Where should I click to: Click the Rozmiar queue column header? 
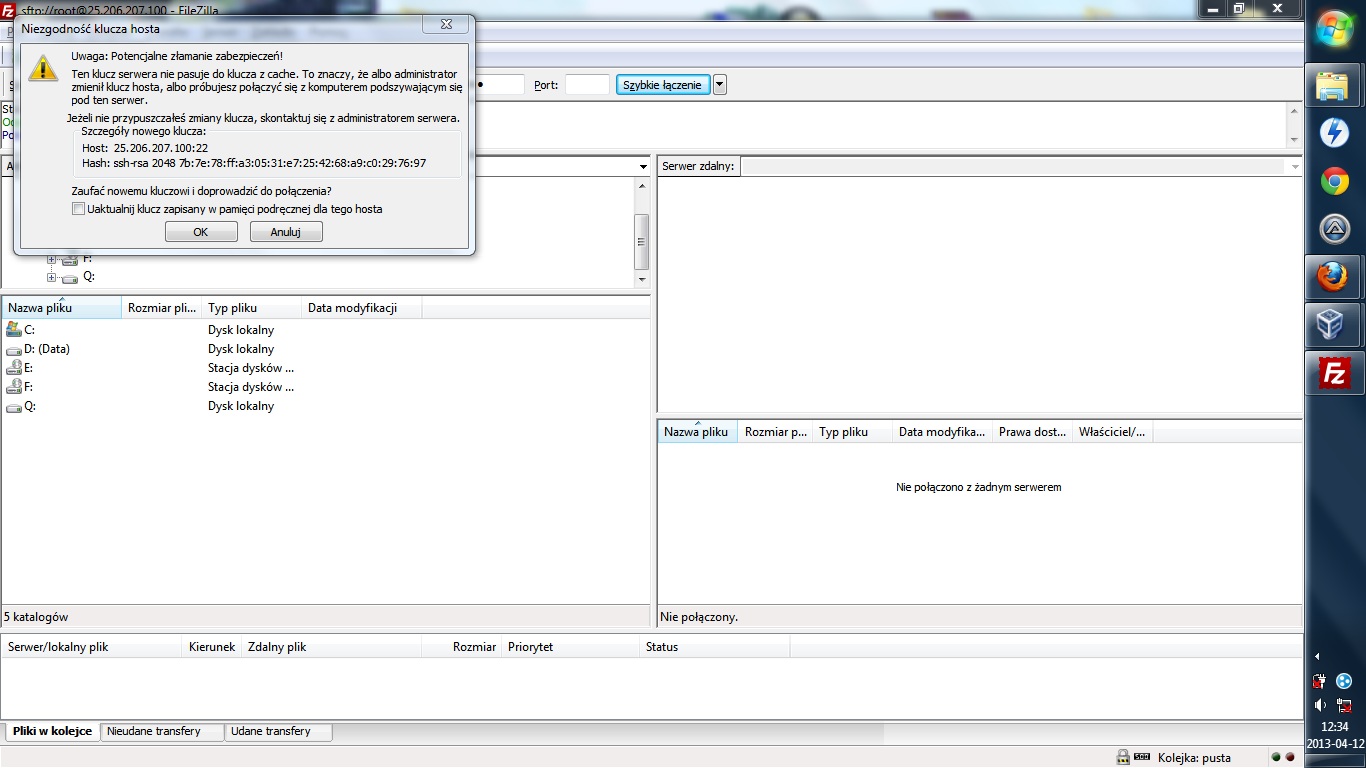click(462, 647)
